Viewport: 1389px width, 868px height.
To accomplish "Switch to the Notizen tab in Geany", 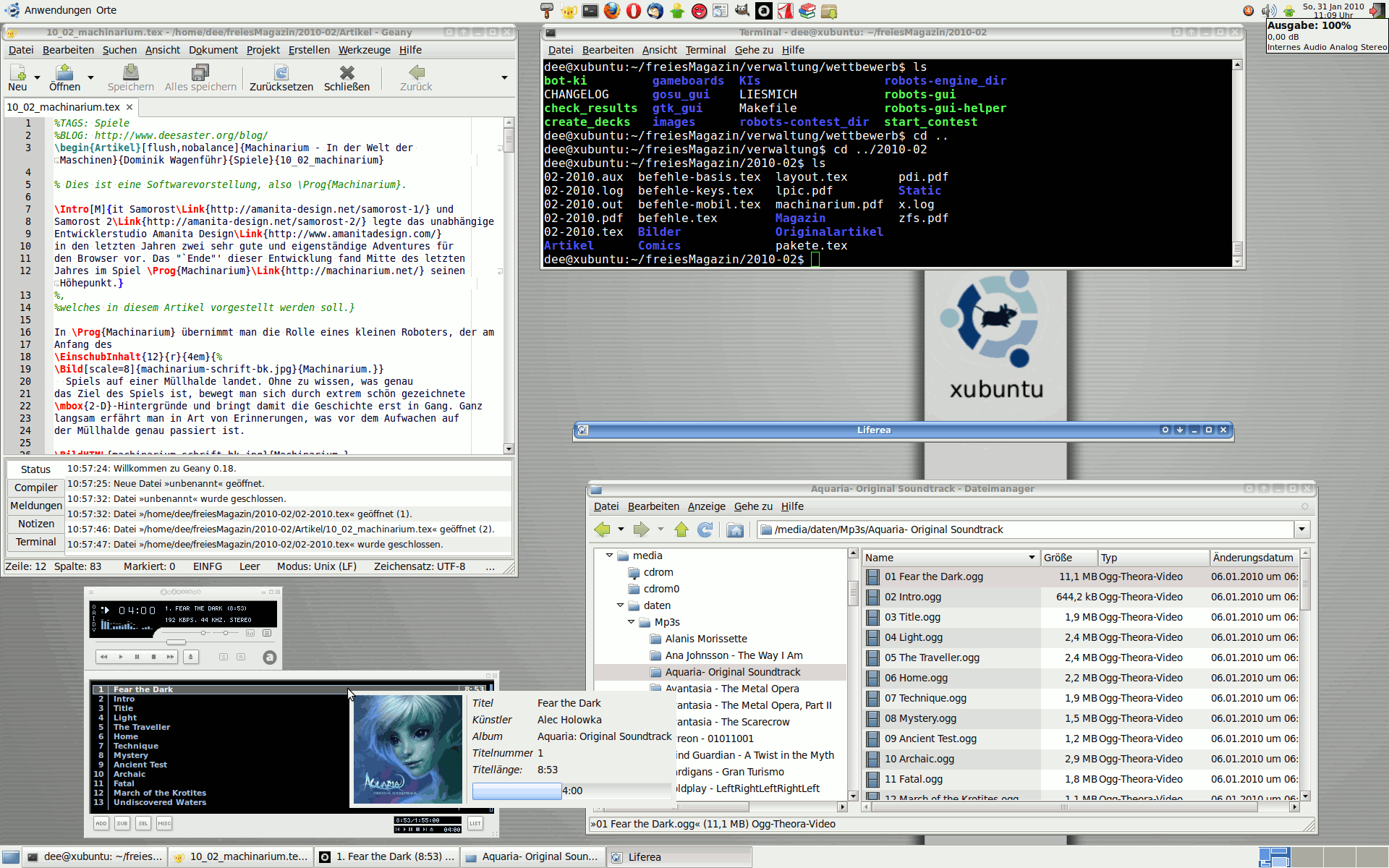I will coord(36,524).
